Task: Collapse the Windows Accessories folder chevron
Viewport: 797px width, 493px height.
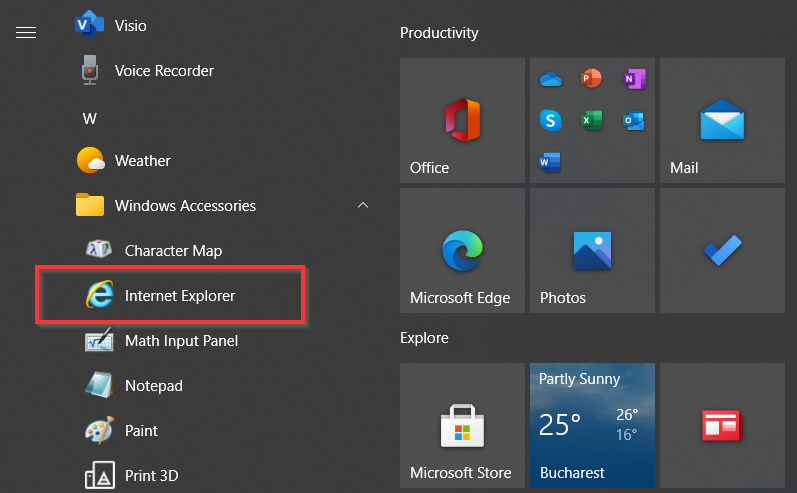Action: coord(362,206)
